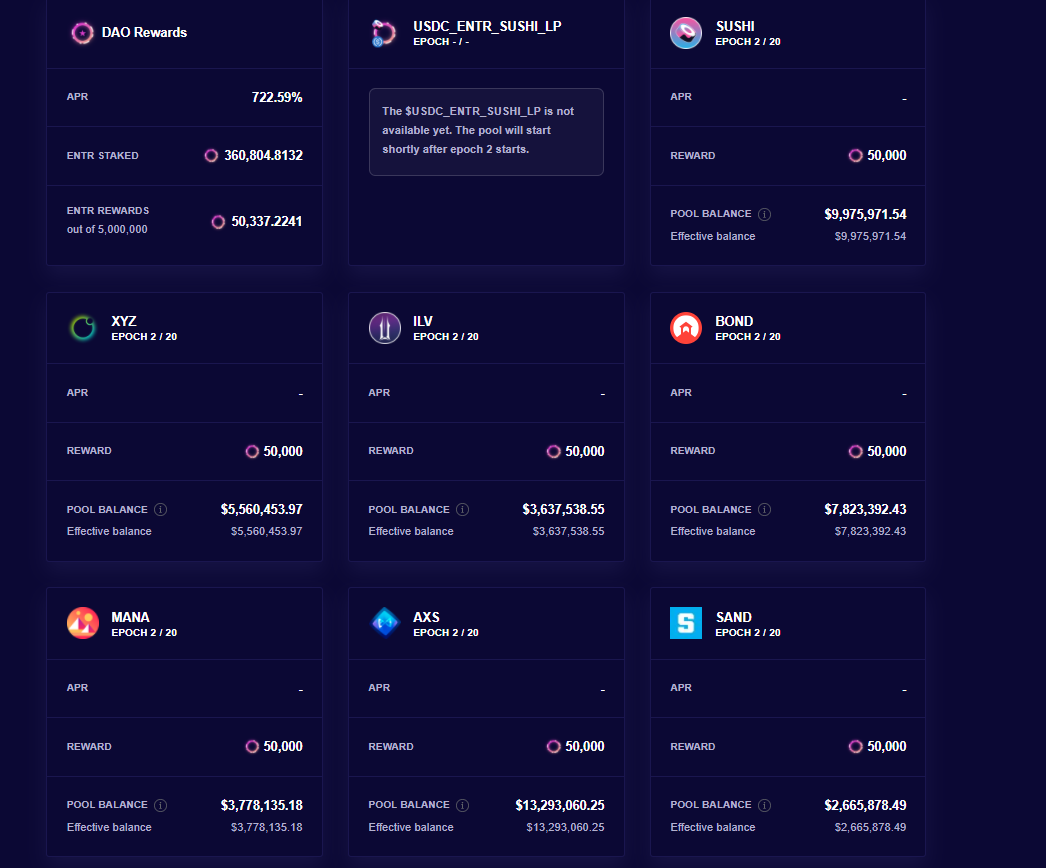Image resolution: width=1046 pixels, height=868 pixels.
Task: Open the AXS pool title
Action: 426,617
